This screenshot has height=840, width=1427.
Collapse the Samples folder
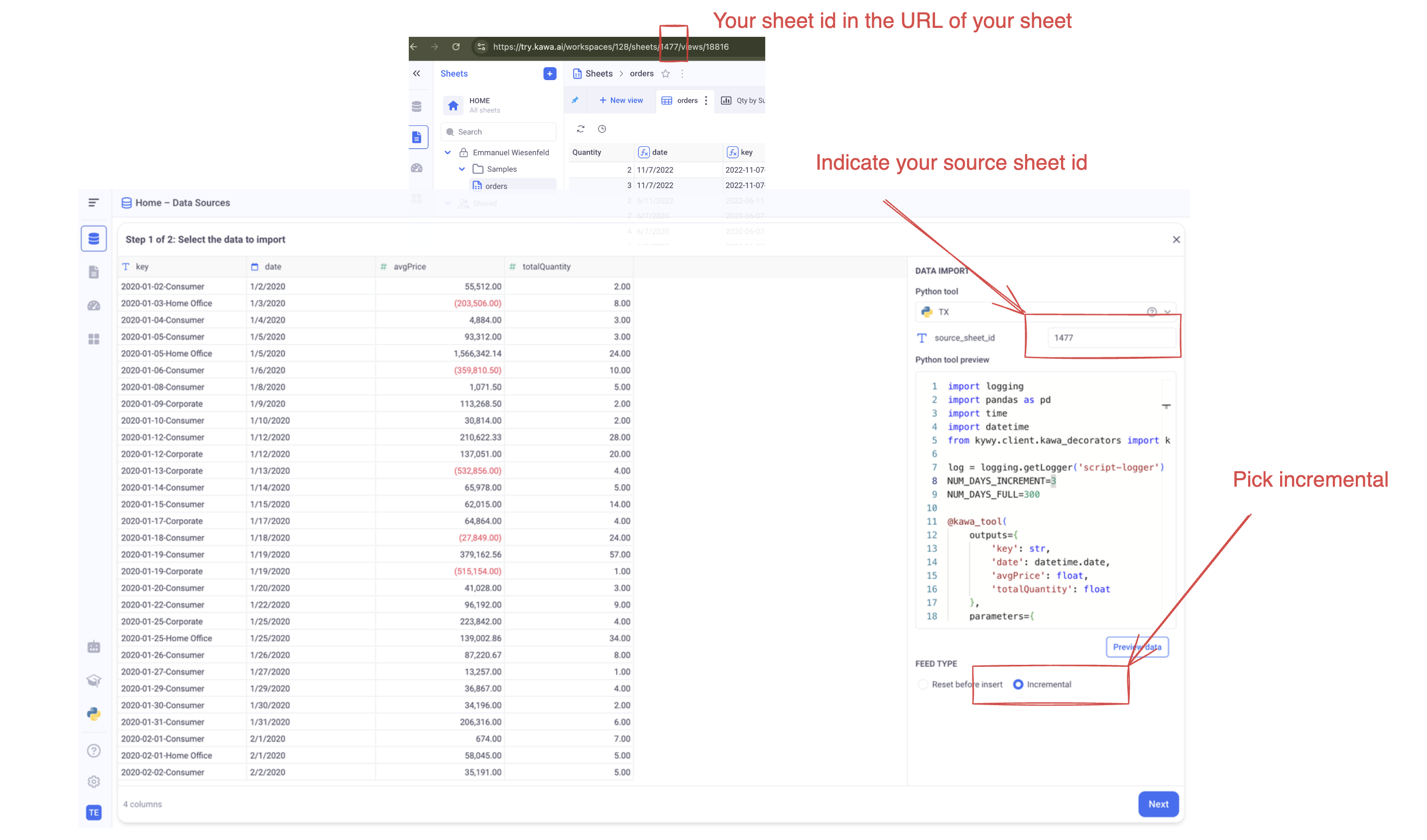point(462,169)
